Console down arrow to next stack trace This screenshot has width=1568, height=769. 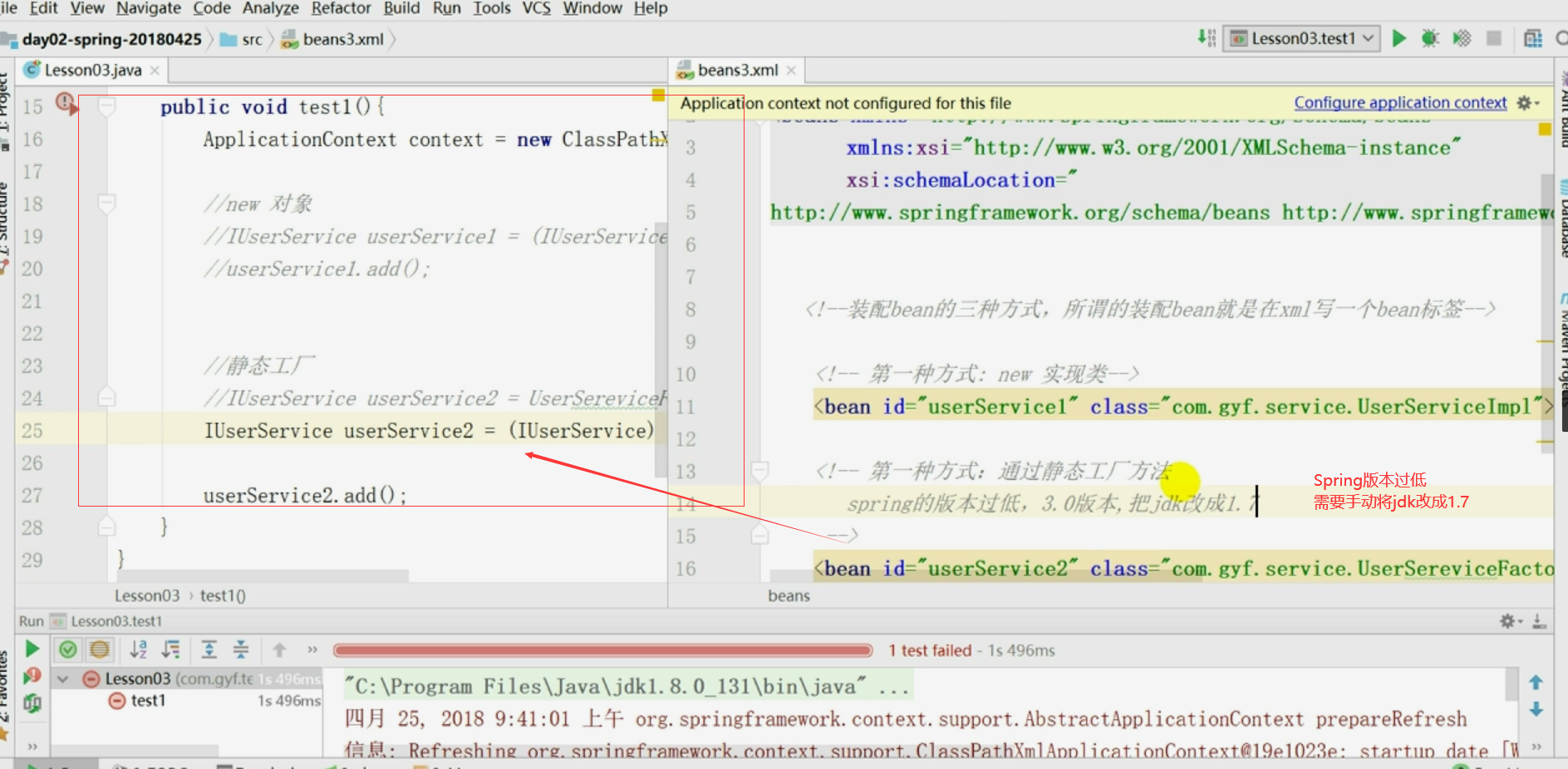(x=1536, y=709)
